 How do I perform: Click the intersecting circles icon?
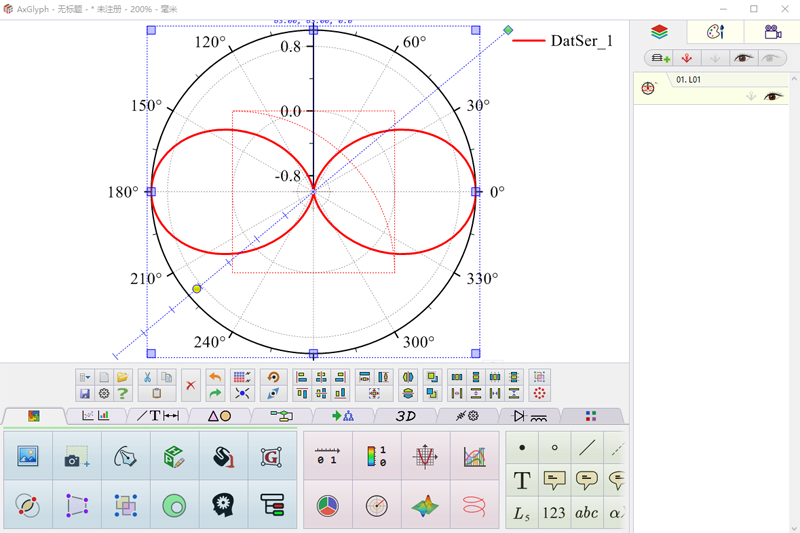pyautogui.click(x=28, y=505)
